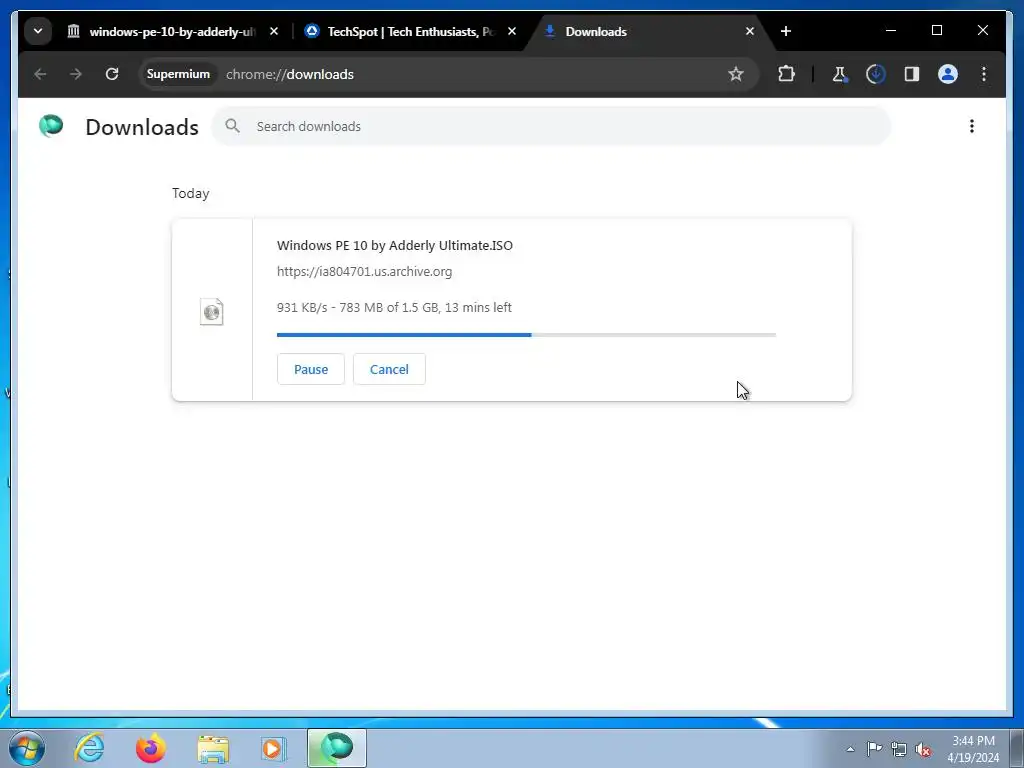Viewport: 1024px width, 768px height.
Task: Cancel the ISO download
Action: point(389,369)
